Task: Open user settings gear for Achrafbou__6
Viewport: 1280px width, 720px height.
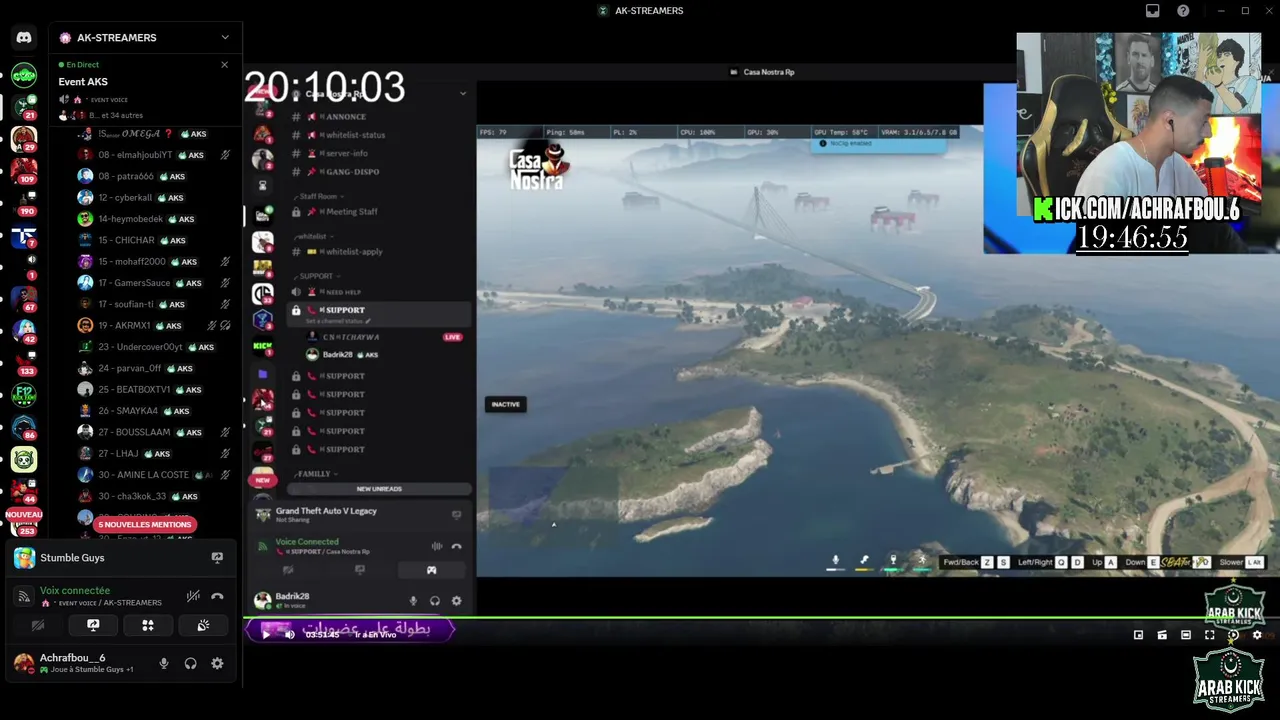Action: click(217, 663)
